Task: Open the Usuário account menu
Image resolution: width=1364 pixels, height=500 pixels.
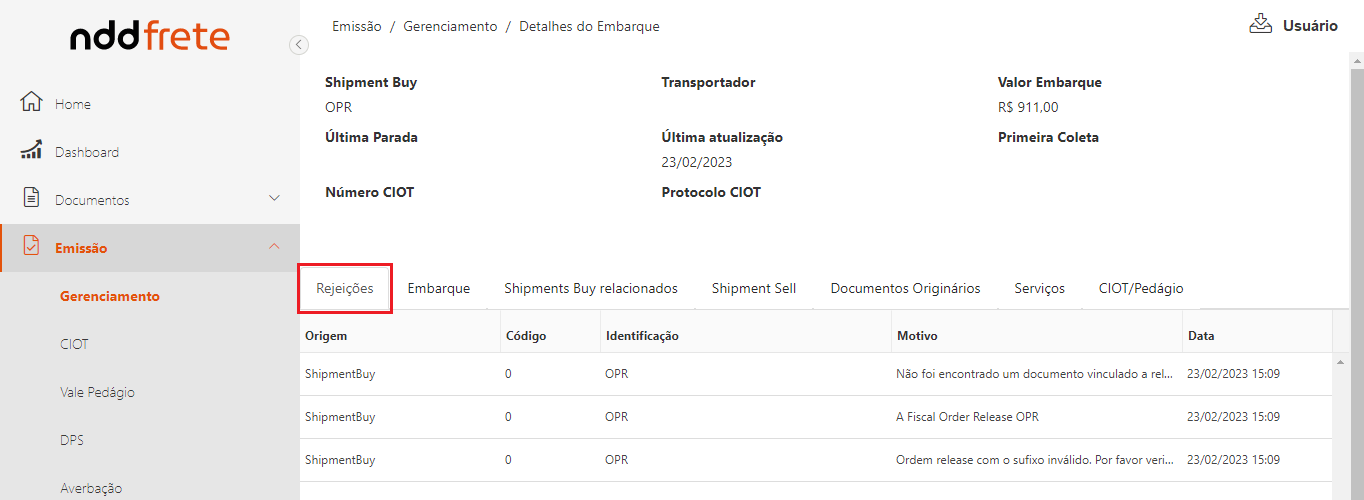Action: pyautogui.click(x=1310, y=26)
